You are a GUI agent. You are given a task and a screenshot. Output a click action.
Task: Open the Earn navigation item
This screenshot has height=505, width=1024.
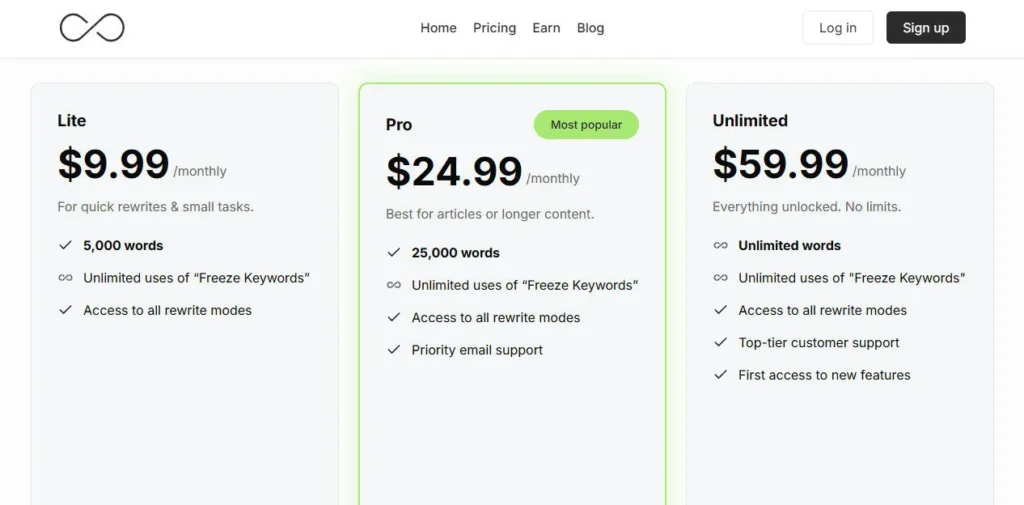(546, 28)
